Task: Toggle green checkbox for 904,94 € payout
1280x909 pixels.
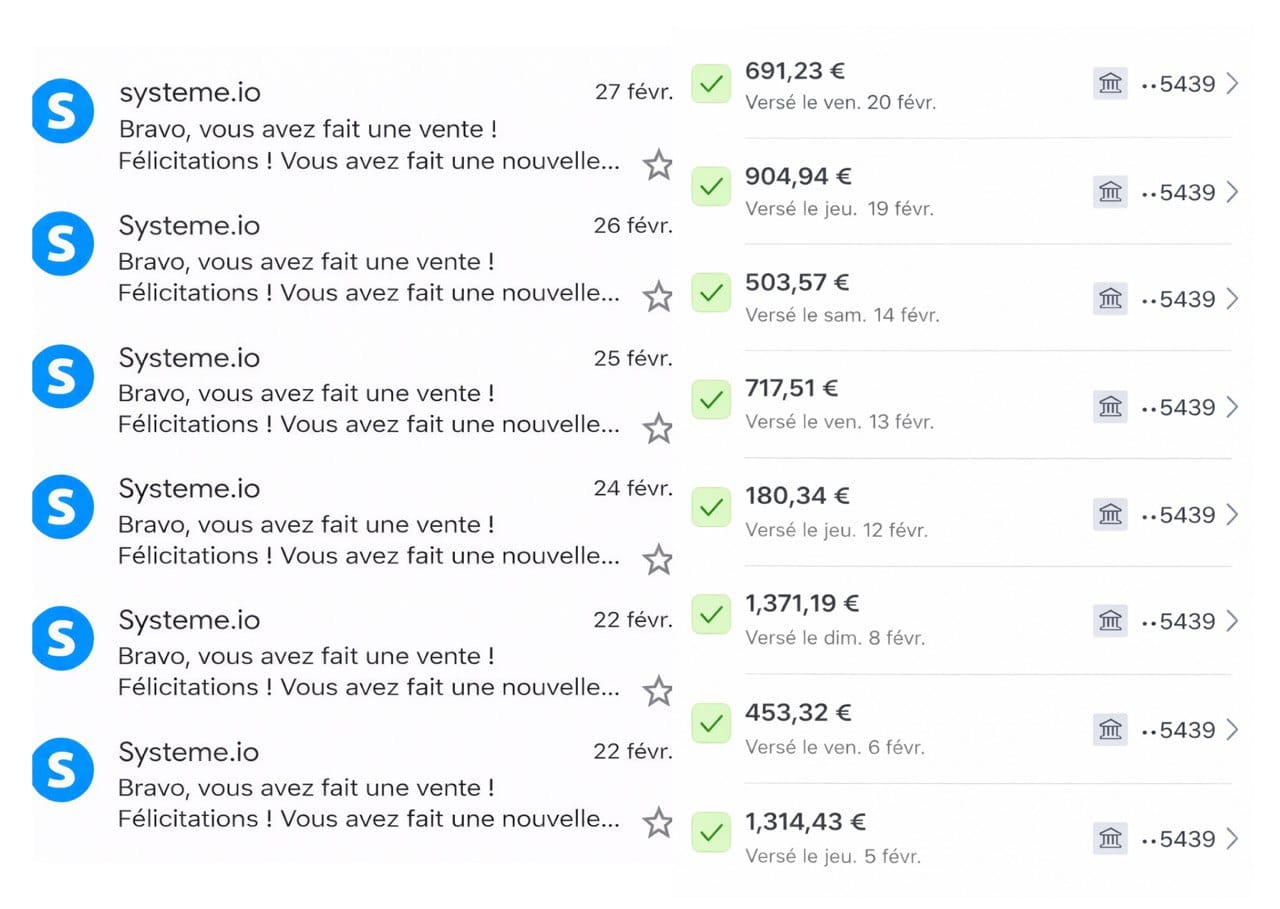Action: pos(711,187)
